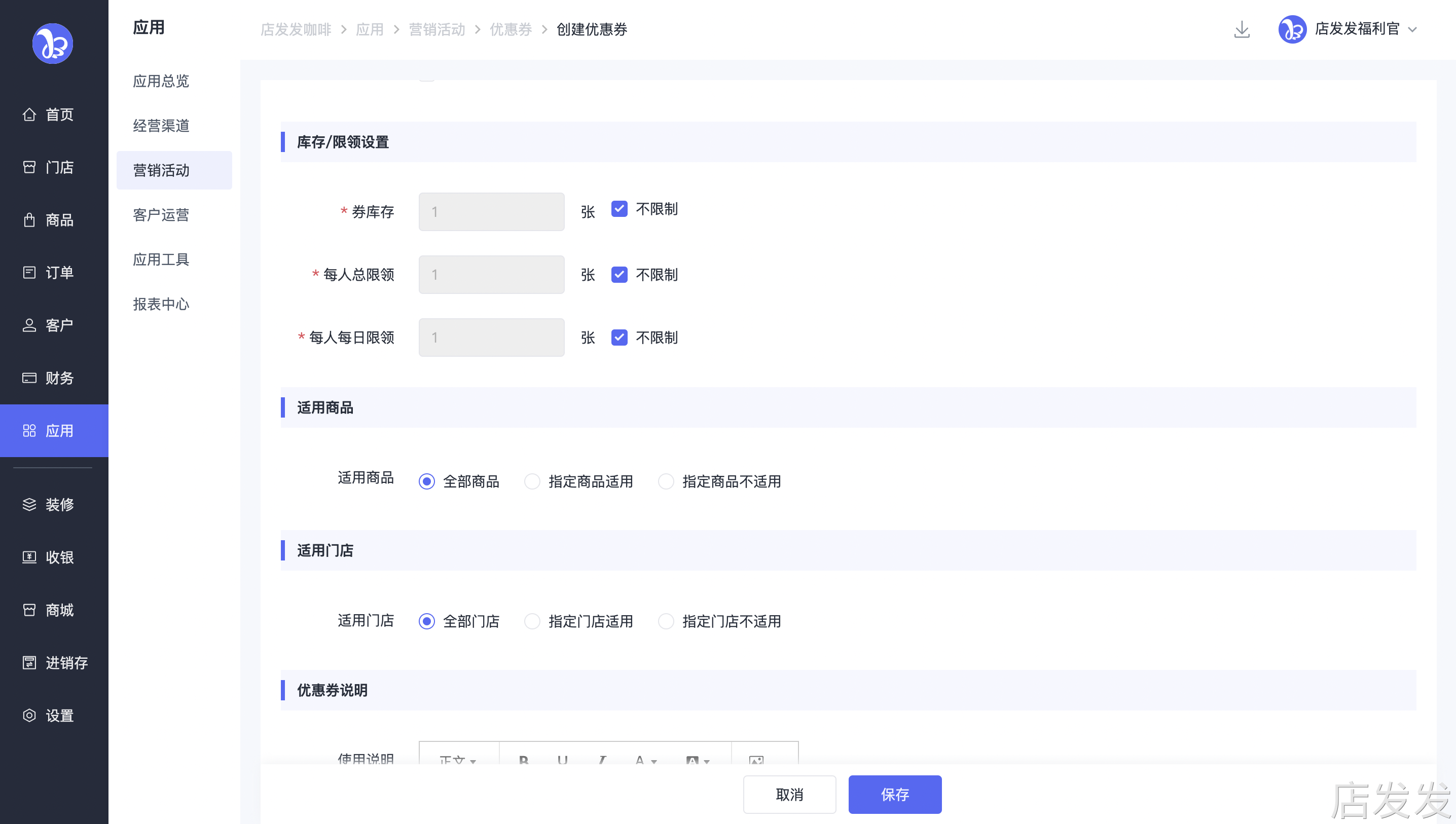Image resolution: width=1456 pixels, height=824 pixels.
Task: Open the 订单 orders sidebar icon
Action: click(29, 273)
